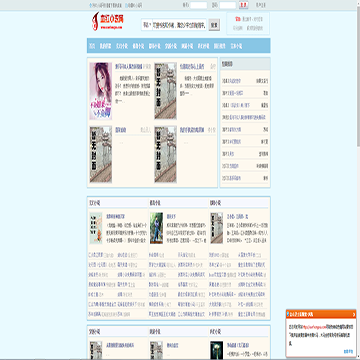Open the cartoon-illustrated cover in first category column
The image size is (360, 360).
(96, 228)
